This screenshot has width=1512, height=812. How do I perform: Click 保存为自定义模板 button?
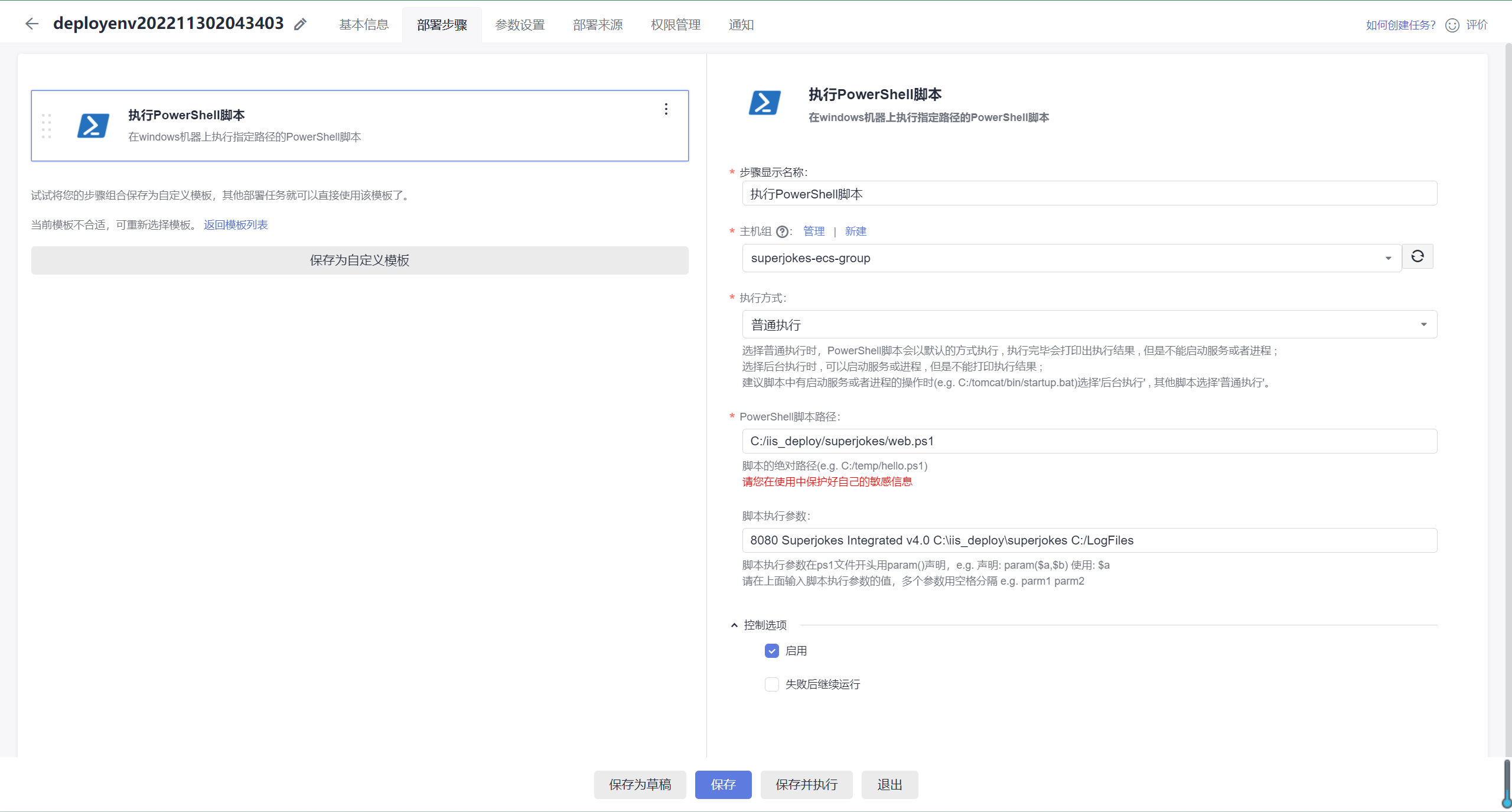[x=360, y=260]
